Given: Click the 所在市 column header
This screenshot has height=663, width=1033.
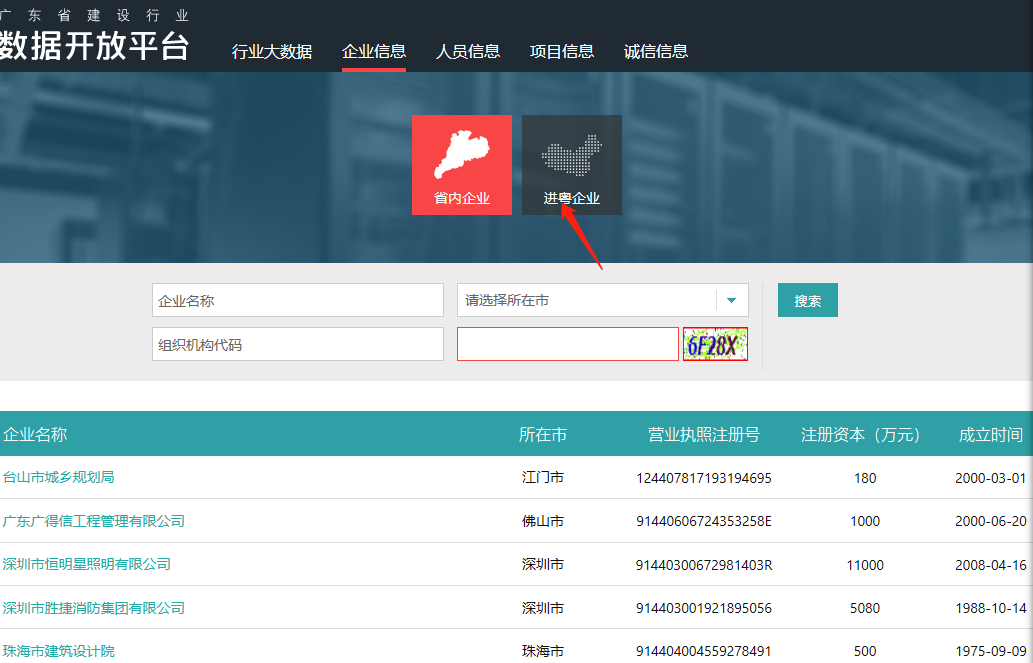Looking at the screenshot, I should [543, 434].
